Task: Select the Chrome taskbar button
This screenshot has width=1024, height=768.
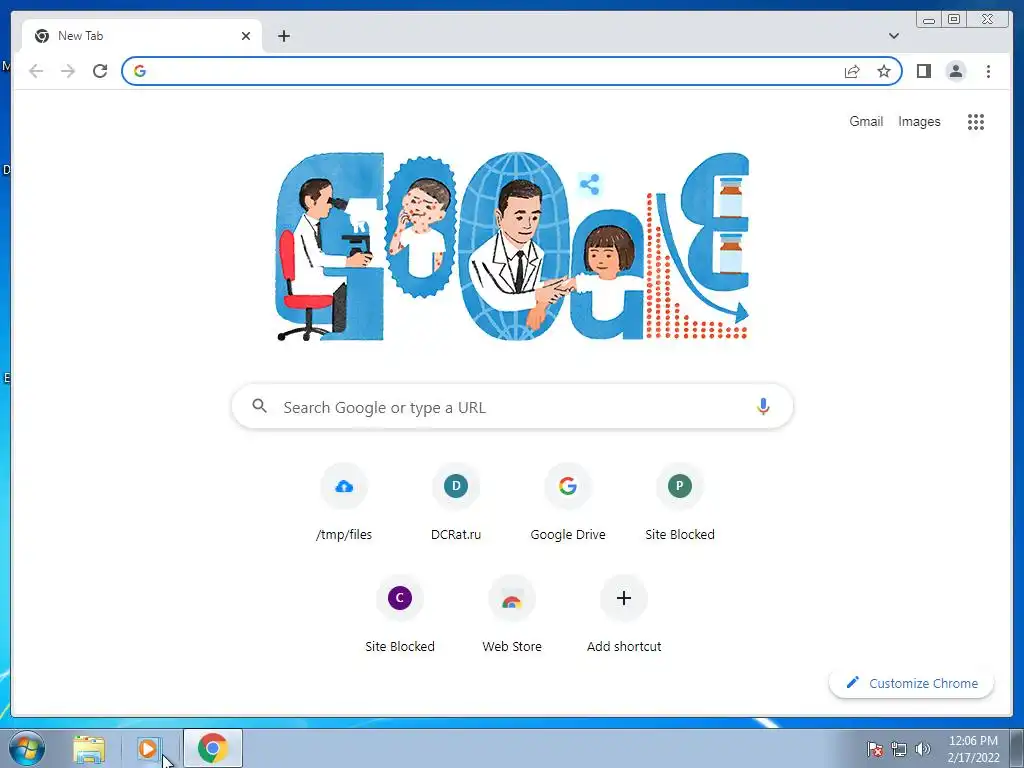Action: click(213, 748)
